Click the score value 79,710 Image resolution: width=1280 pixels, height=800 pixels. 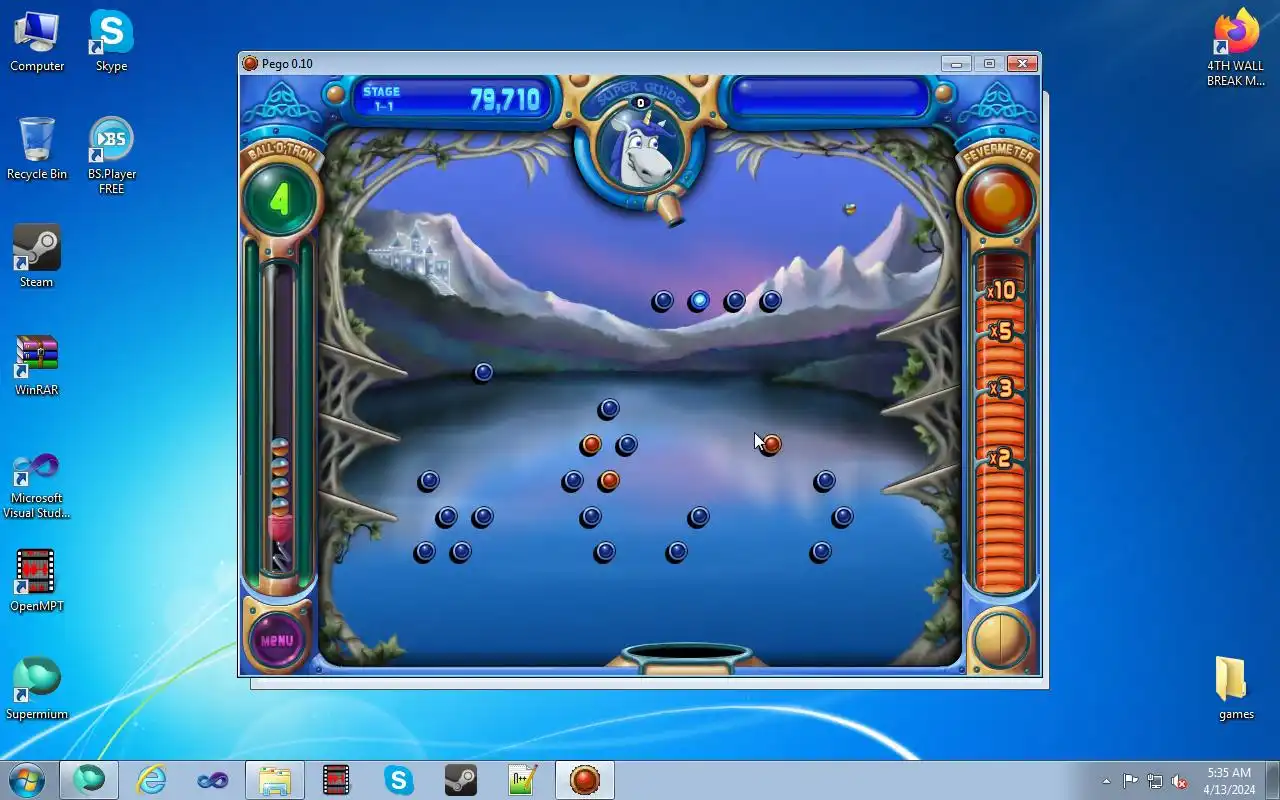coord(505,99)
